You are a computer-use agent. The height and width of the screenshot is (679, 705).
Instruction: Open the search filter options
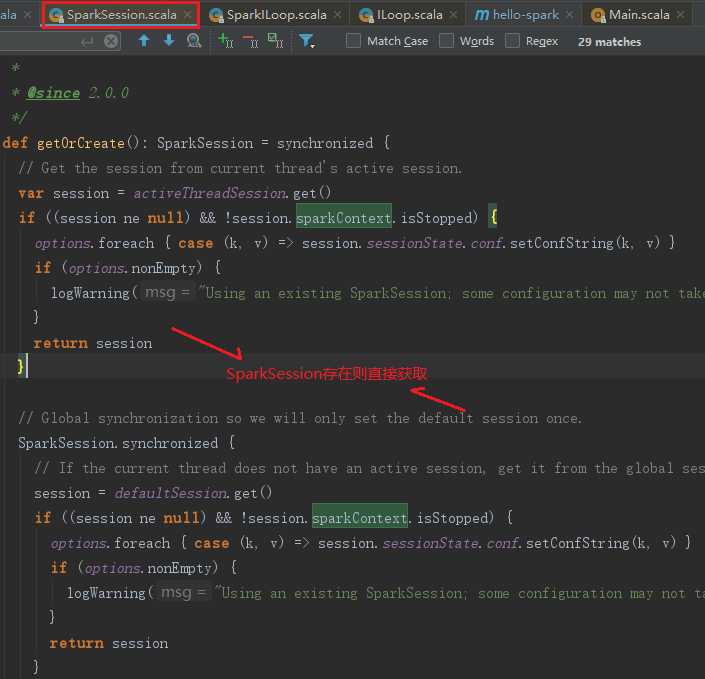pyautogui.click(x=307, y=41)
